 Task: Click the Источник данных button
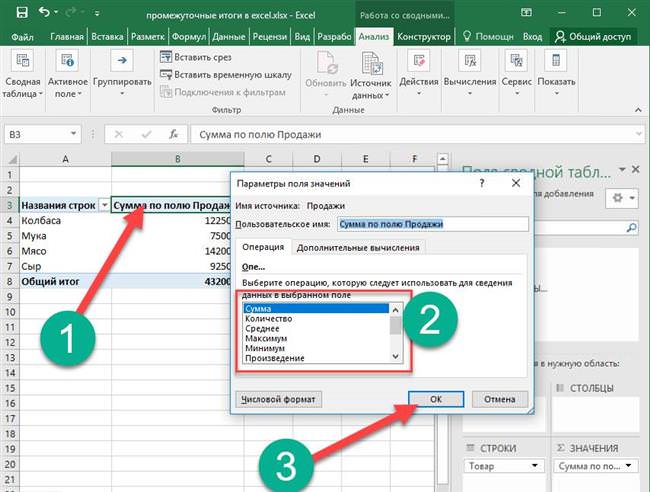pos(371,76)
